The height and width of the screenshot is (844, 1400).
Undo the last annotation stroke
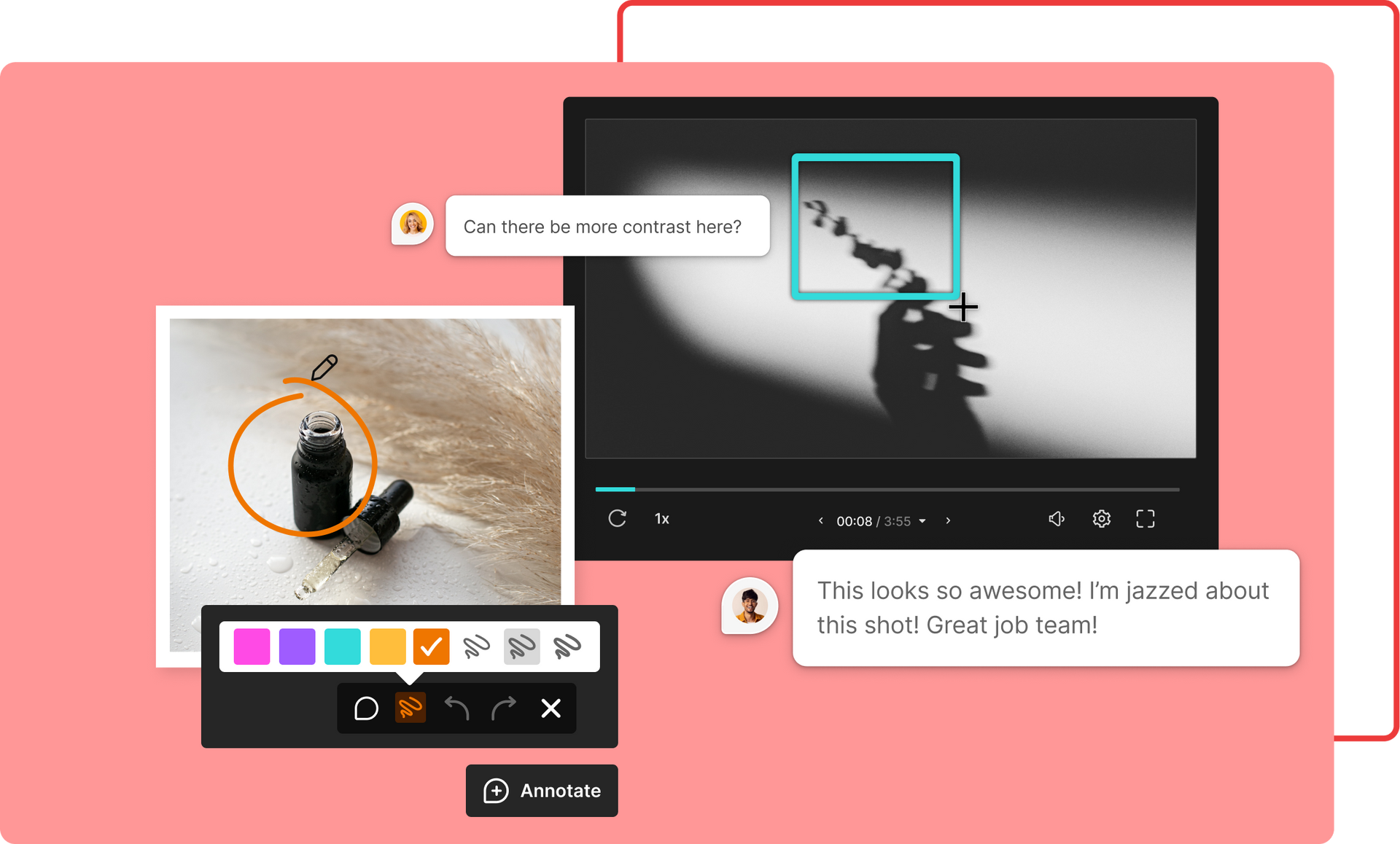click(456, 708)
